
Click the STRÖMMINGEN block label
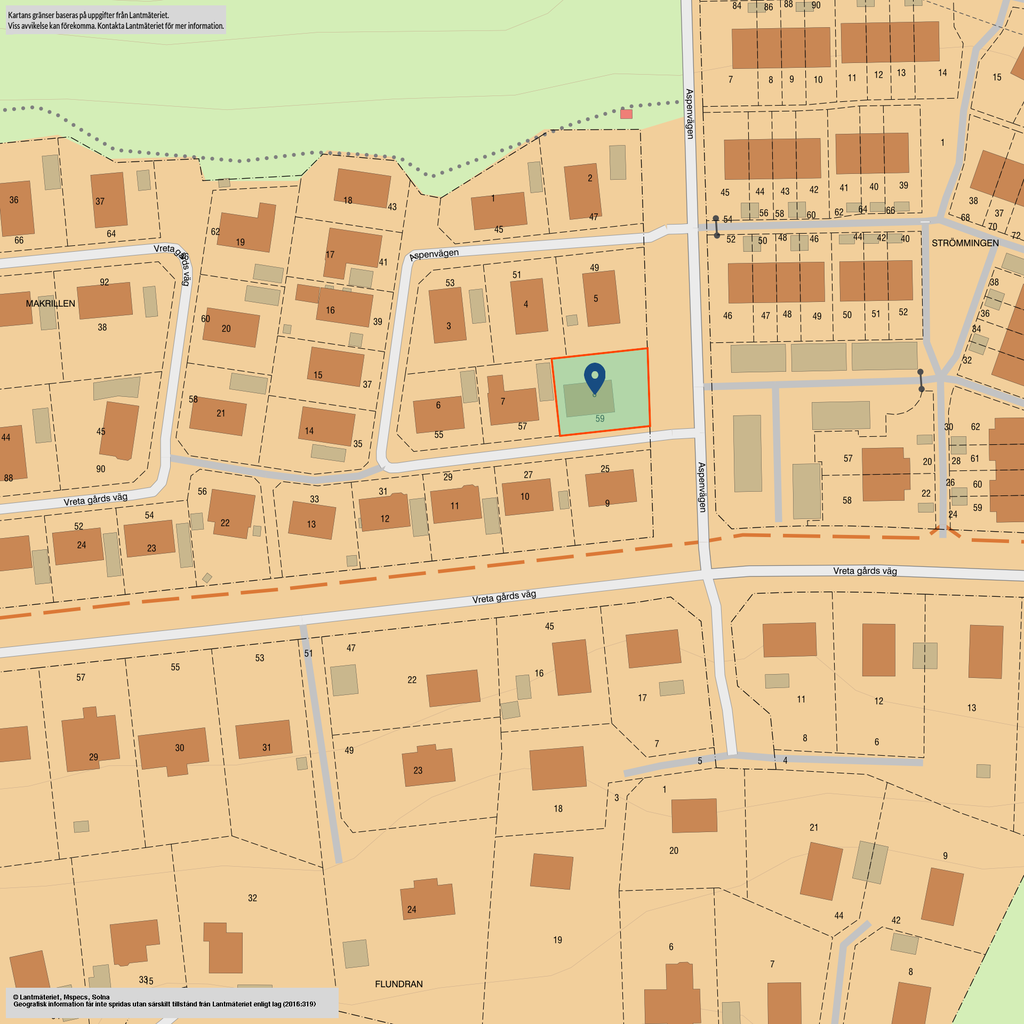click(964, 243)
